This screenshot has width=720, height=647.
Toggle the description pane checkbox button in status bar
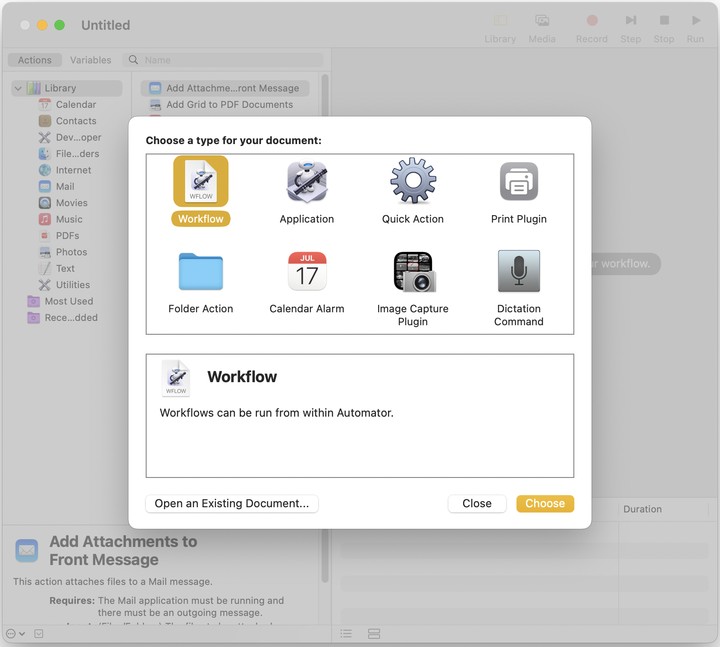click(39, 634)
